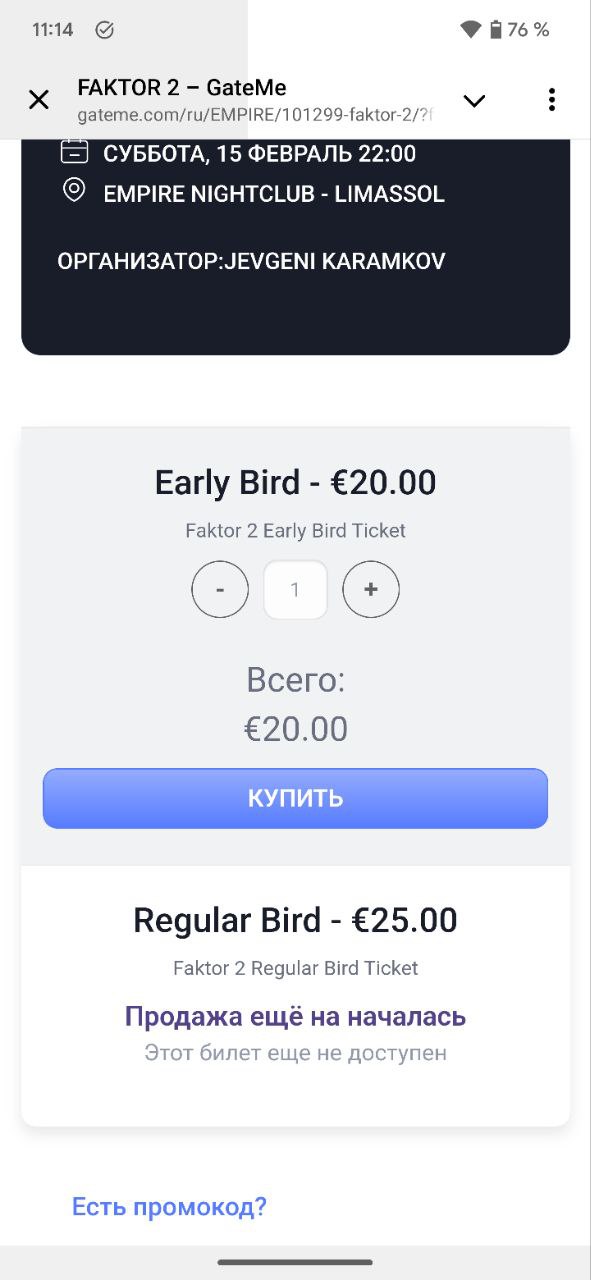Expand the downward chevron in browser bar
Viewport: 591px width, 1280px height.
click(x=474, y=100)
